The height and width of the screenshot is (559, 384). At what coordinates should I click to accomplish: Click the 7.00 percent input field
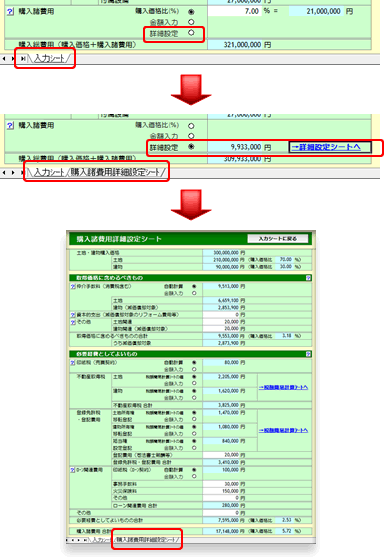pos(234,11)
